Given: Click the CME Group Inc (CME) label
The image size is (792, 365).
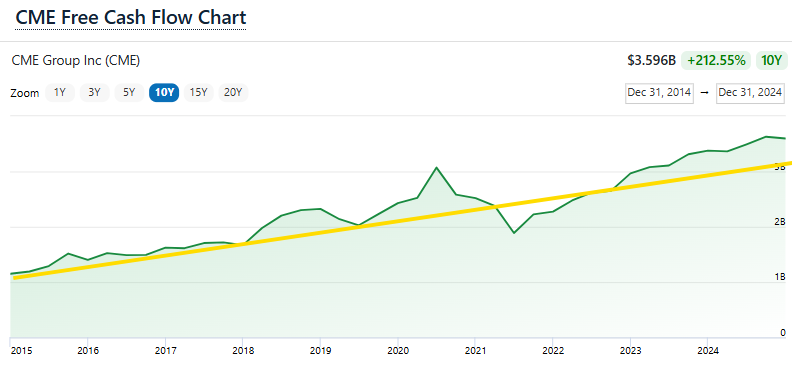Looking at the screenshot, I should pyautogui.click(x=75, y=61).
